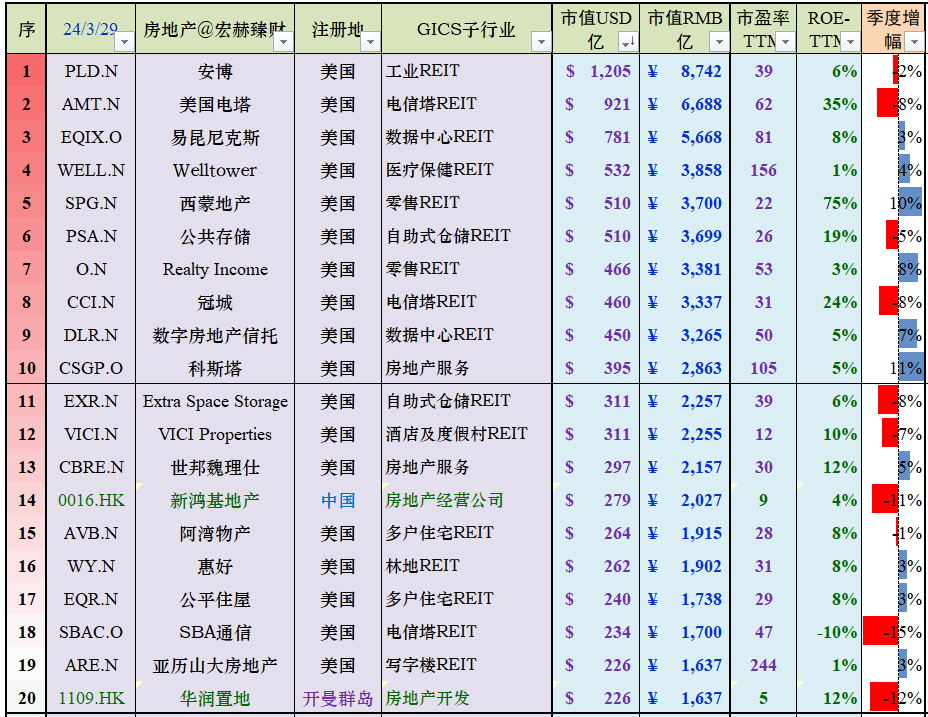The image size is (928, 717).
Task: Open the GICS子行业 column filter dropdown
Action: [x=541, y=43]
